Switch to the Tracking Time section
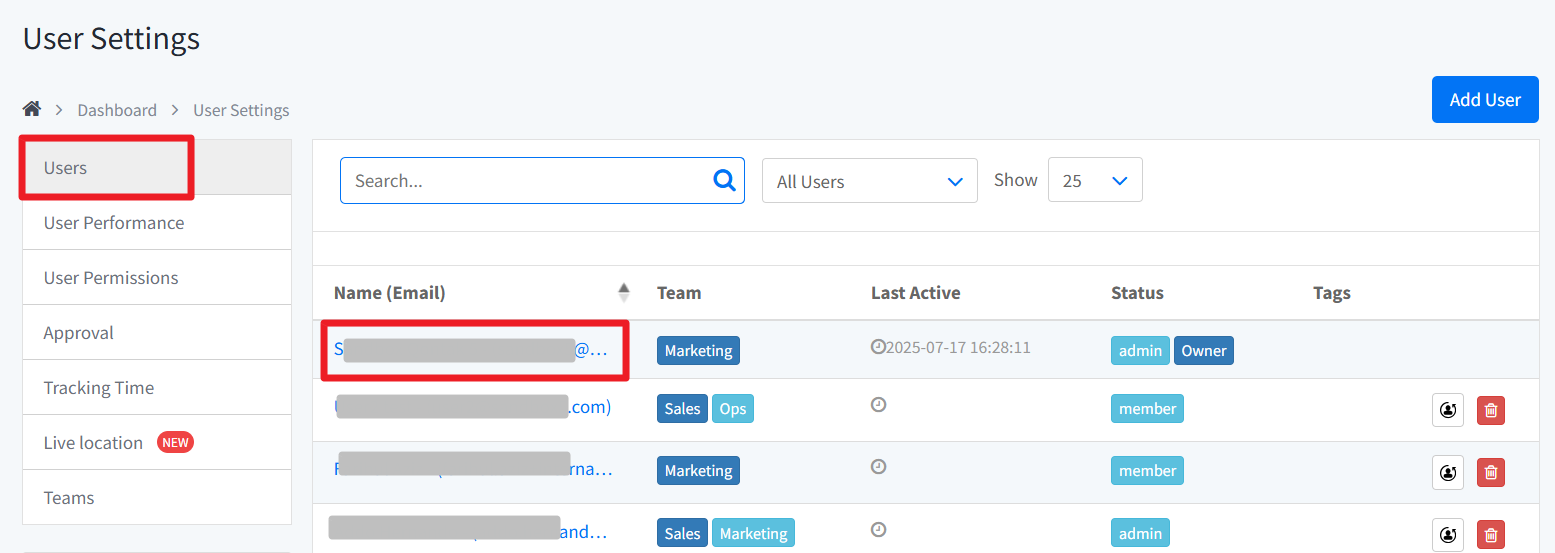The width and height of the screenshot is (1555, 553). [x=99, y=388]
